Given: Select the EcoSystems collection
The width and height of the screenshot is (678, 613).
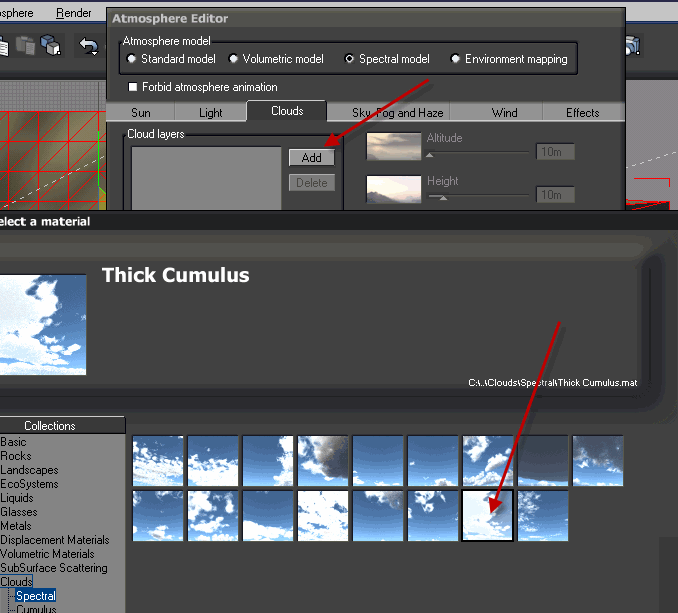Looking at the screenshot, I should pos(29,484).
